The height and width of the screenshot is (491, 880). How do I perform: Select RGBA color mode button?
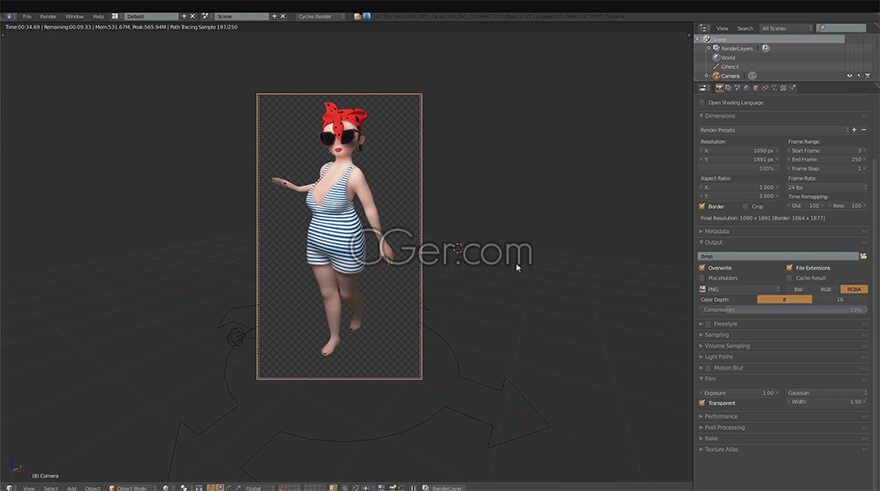pos(854,290)
